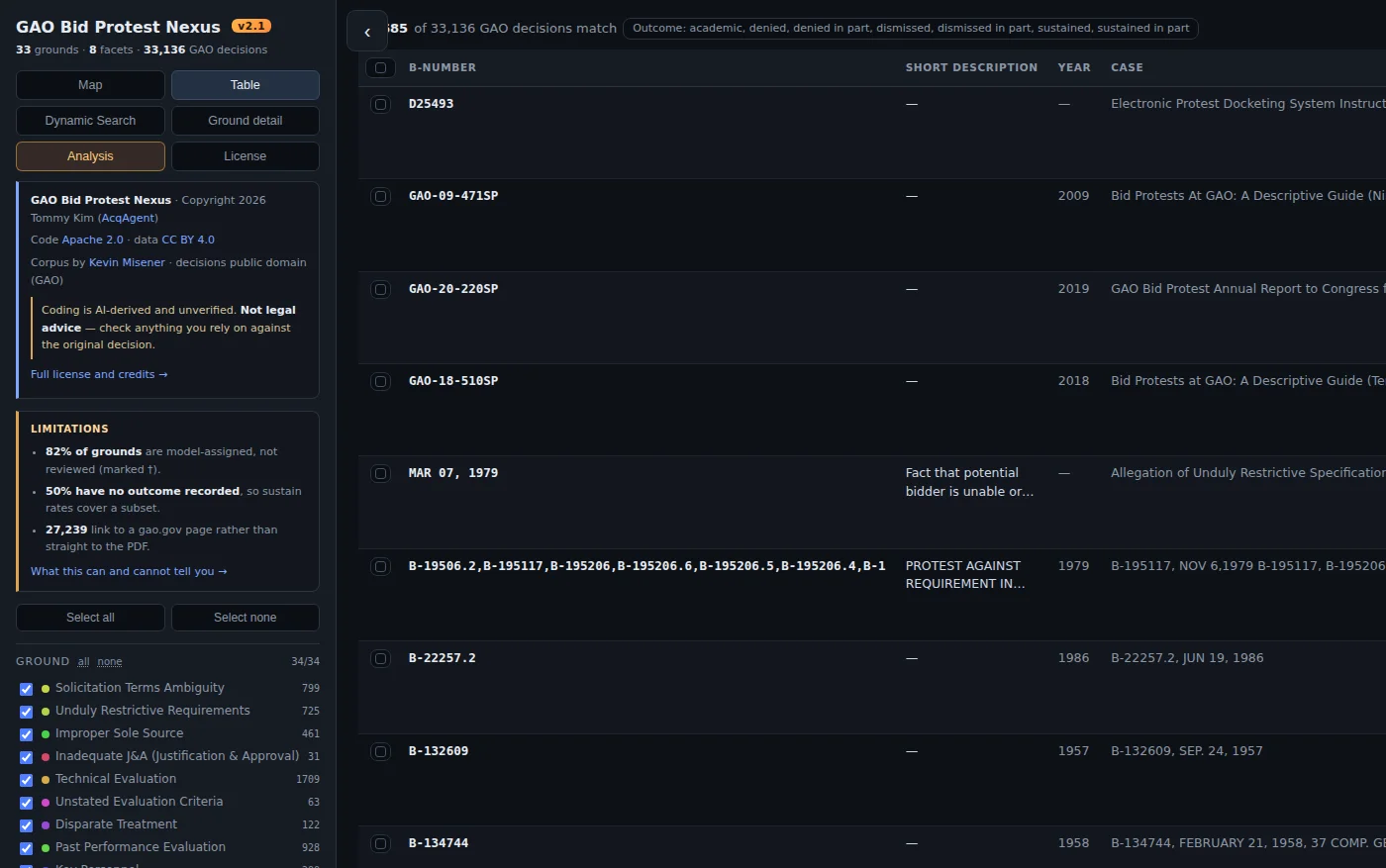Click the yellow-green dot beside Solicitation Terms Ambiguity

(x=46, y=689)
